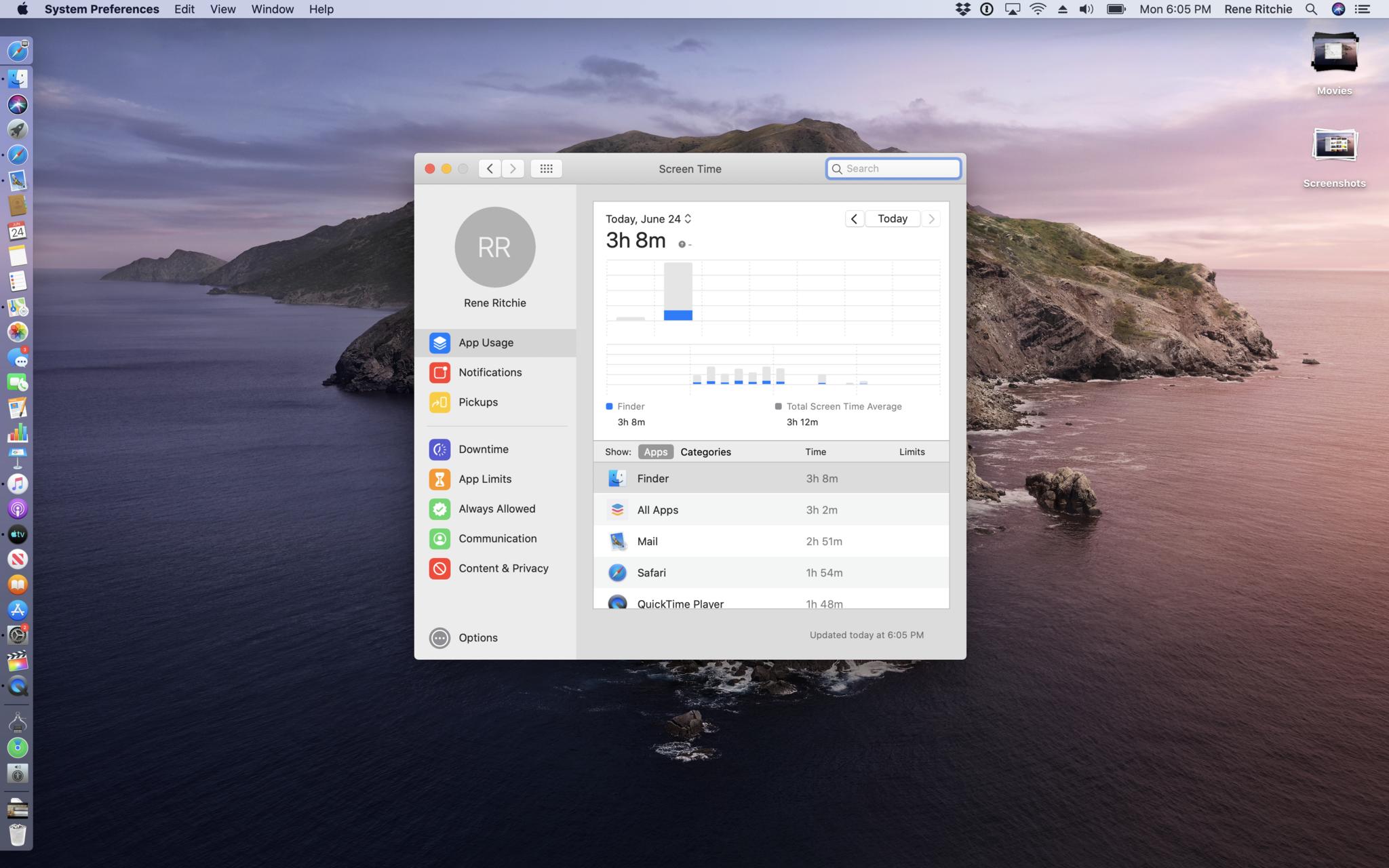Navigate to previous day using back arrow

click(854, 218)
